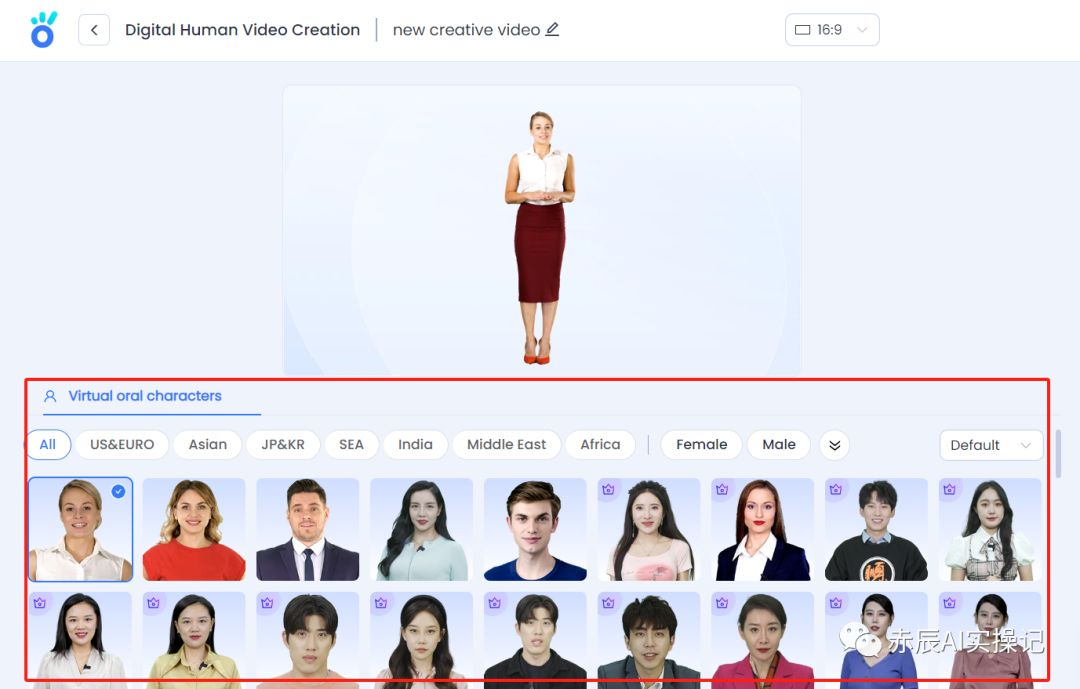Select the JP&KR filter chip
Screen dimensions: 1080x689
[x=283, y=444]
